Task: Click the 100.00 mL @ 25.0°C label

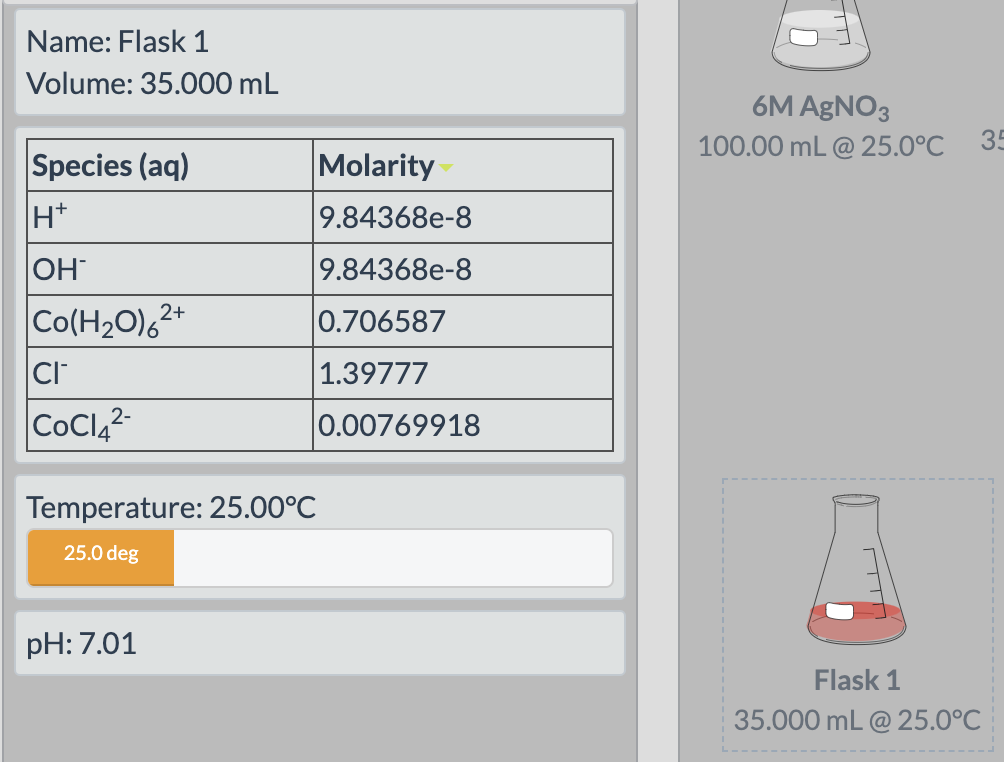Action: point(820,146)
